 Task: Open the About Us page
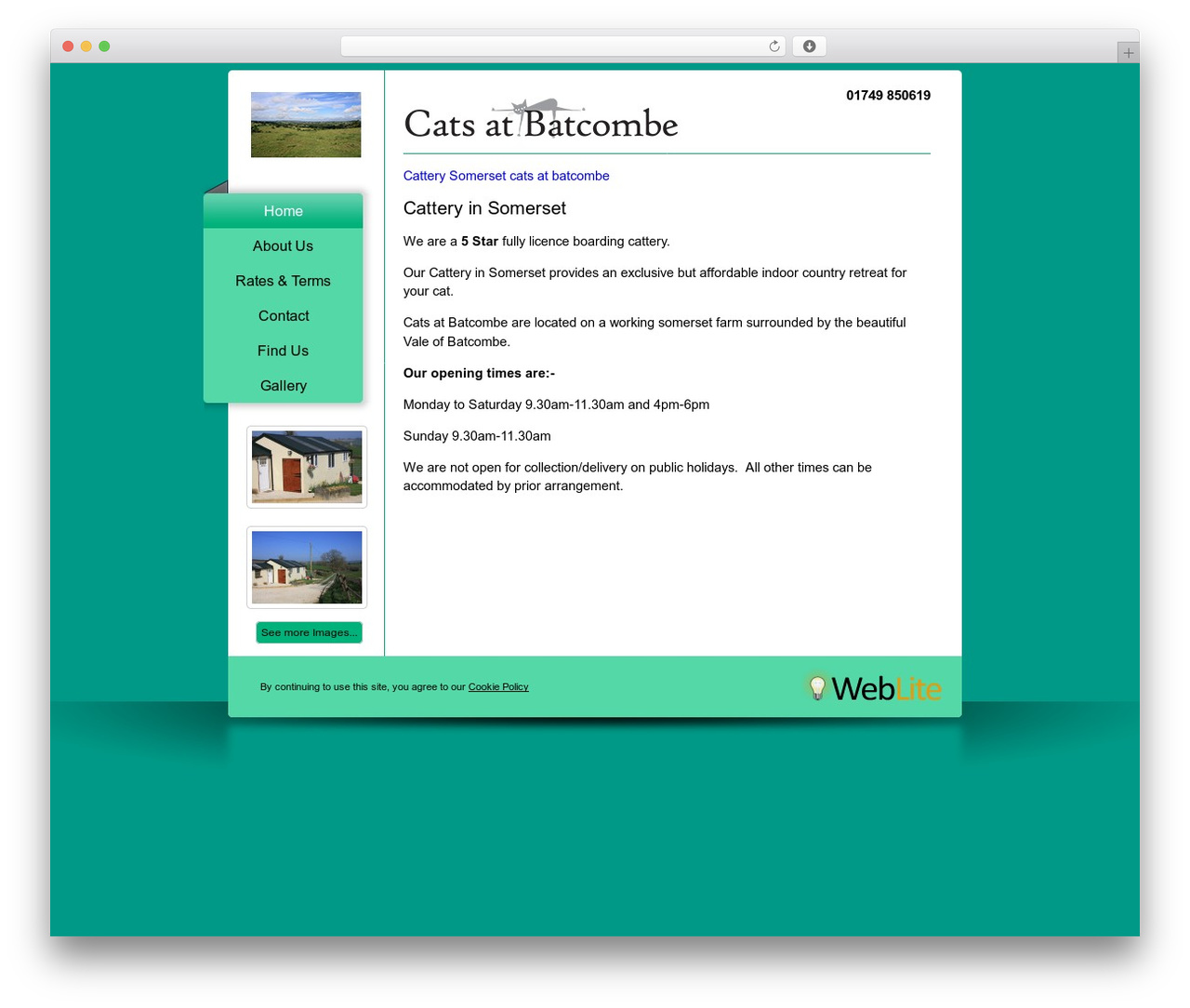pos(283,246)
